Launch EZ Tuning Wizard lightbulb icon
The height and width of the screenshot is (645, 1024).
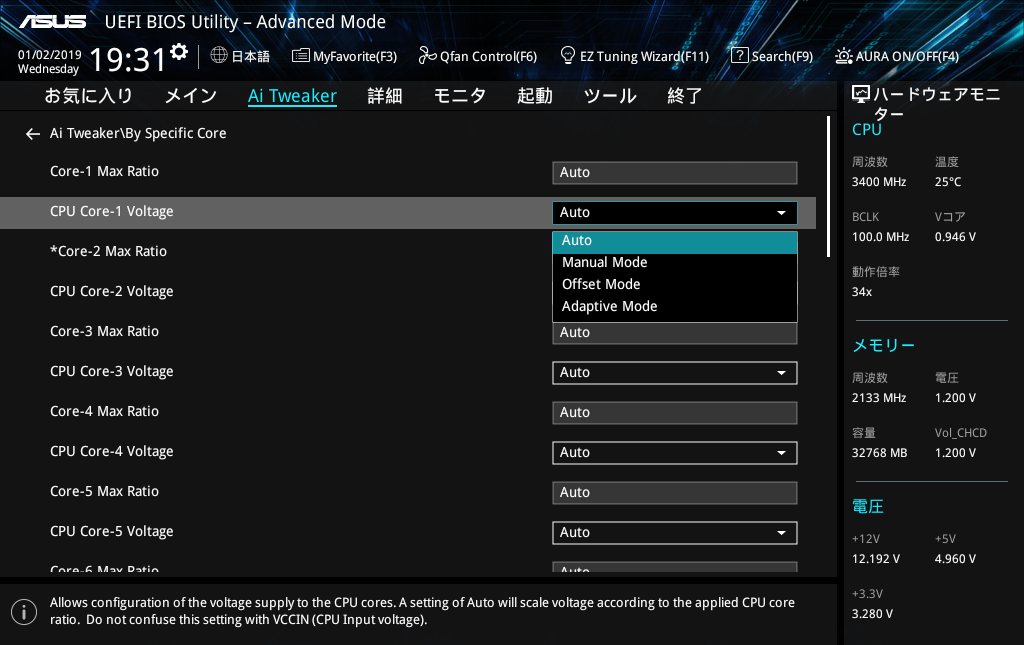click(x=568, y=56)
